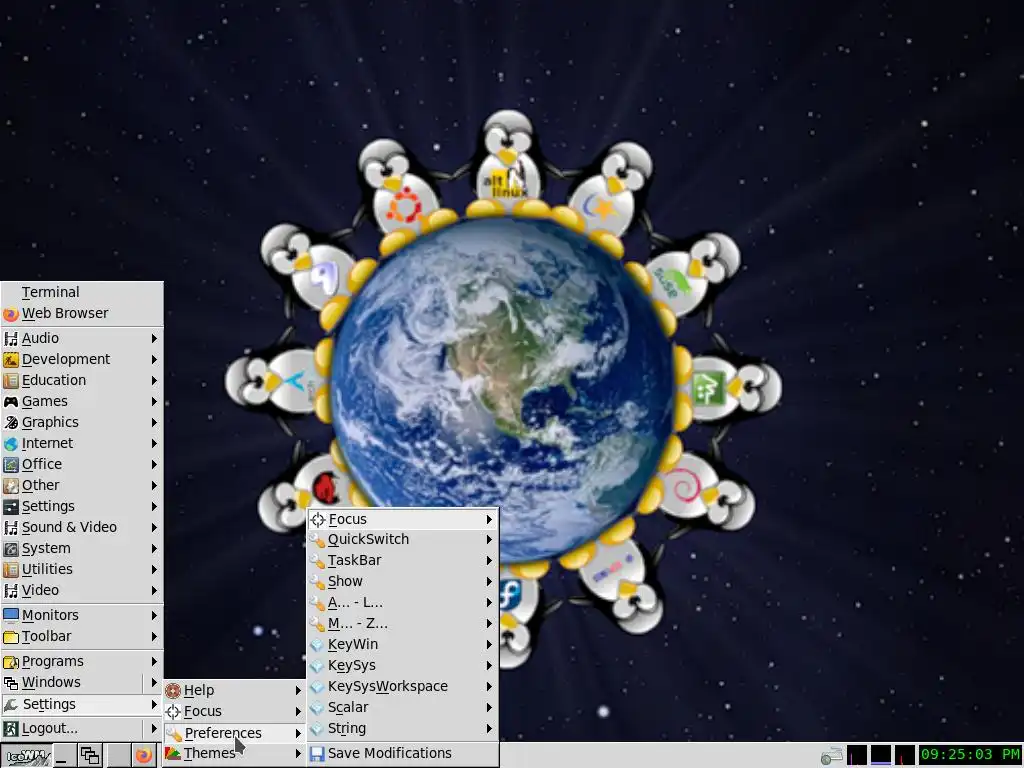The image size is (1024, 768).
Task: Open the Preferences entry in Settings submenu
Action: [234, 733]
